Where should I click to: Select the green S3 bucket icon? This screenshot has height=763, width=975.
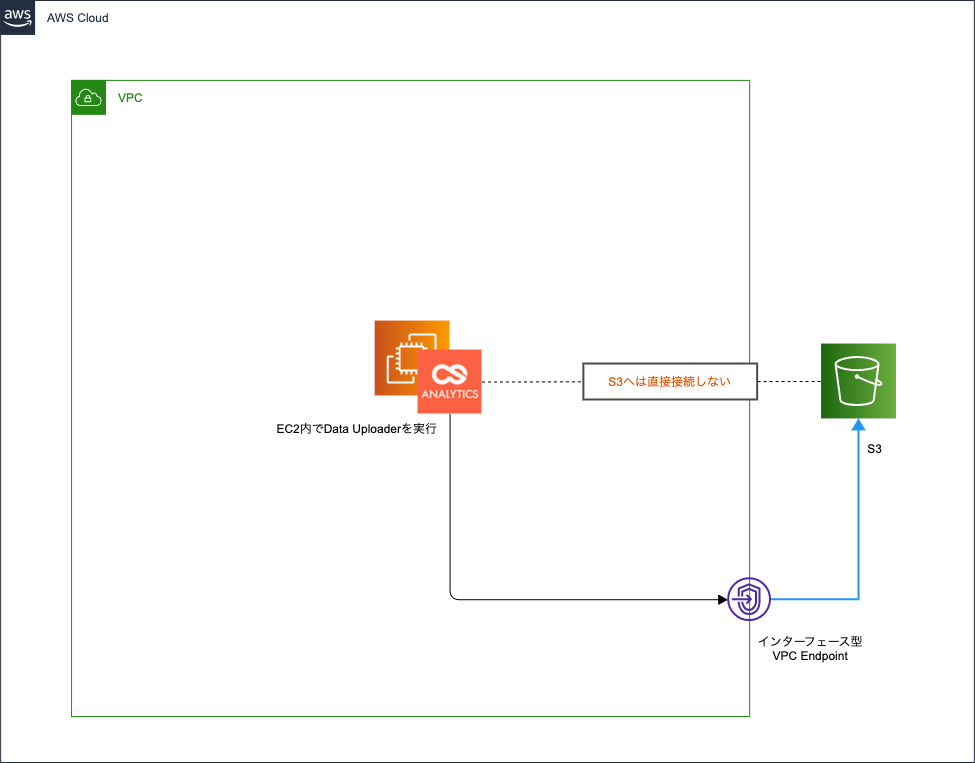click(858, 380)
